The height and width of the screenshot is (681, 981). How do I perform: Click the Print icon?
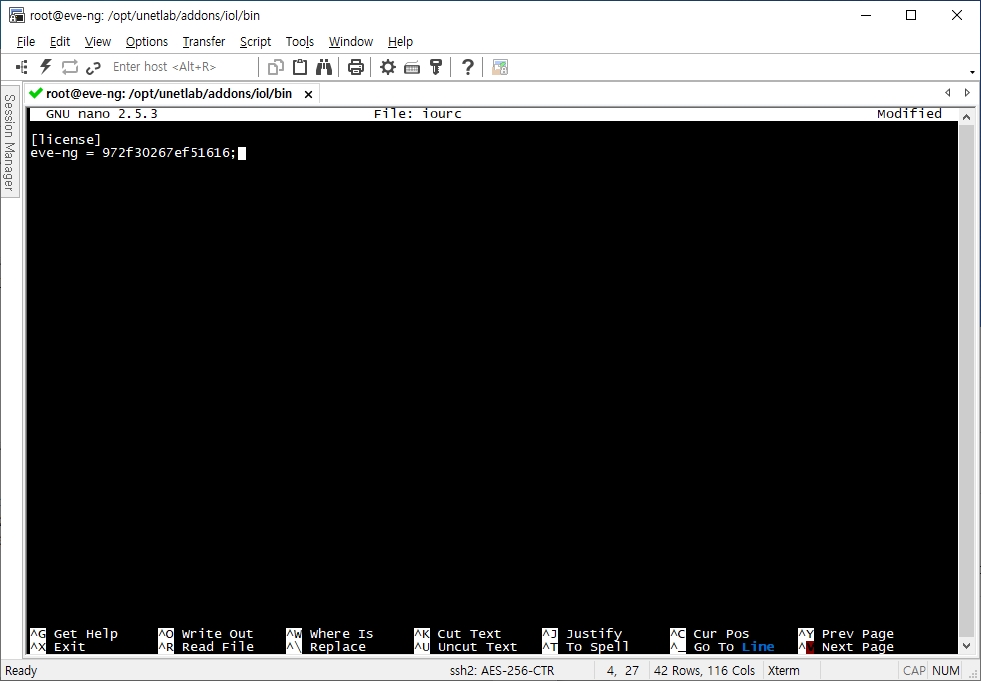click(x=356, y=67)
